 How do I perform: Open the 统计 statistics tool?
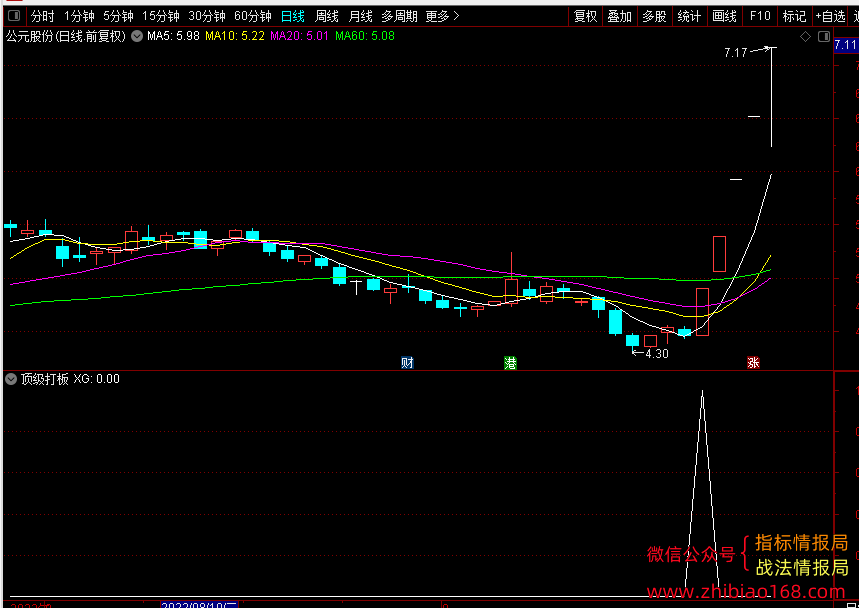689,16
